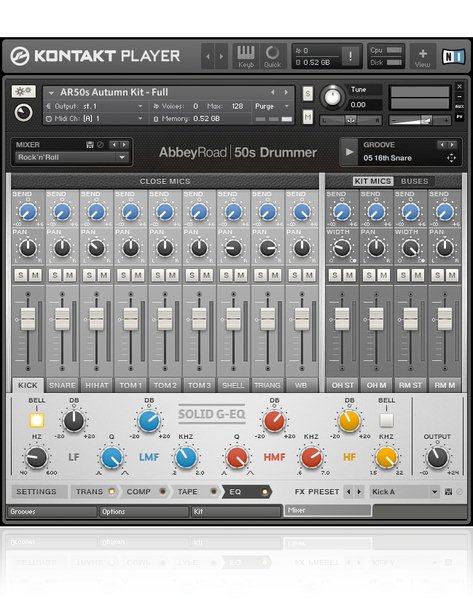Screen dimensions: 473x600
Task: Select previous groove arrow
Action: pyautogui.click(x=442, y=145)
